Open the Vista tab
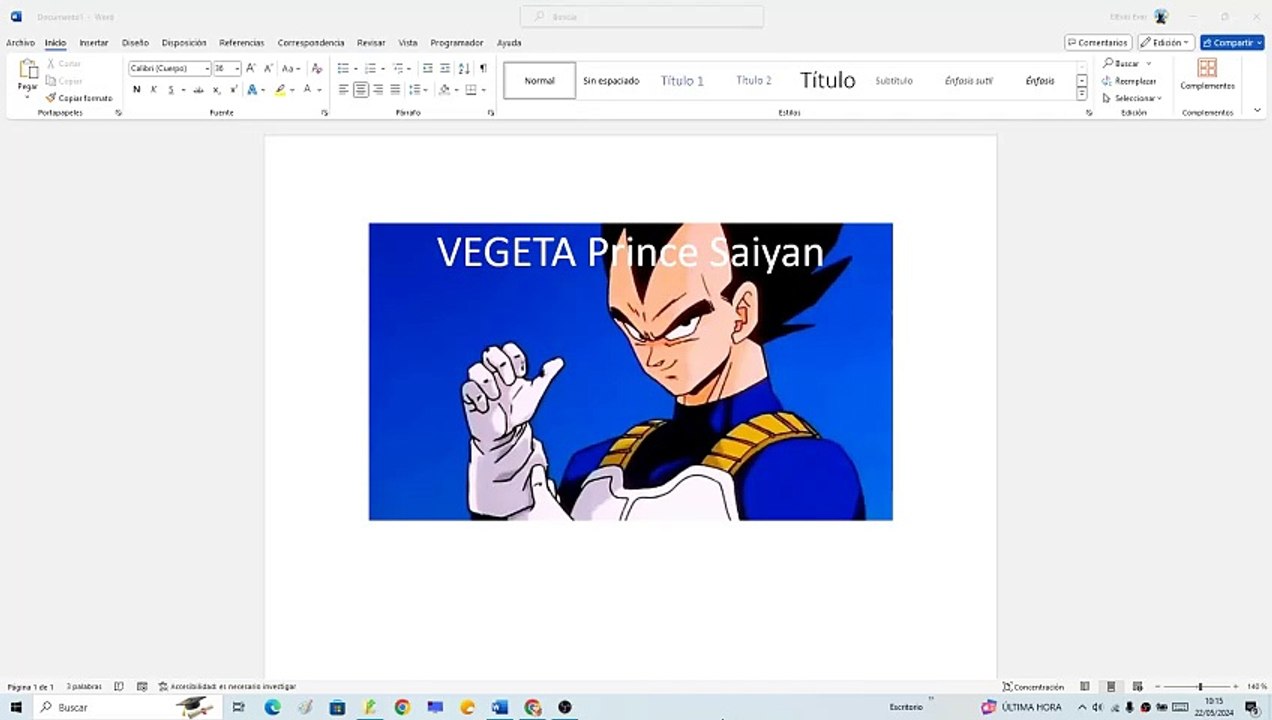Image resolution: width=1272 pixels, height=720 pixels. click(408, 43)
